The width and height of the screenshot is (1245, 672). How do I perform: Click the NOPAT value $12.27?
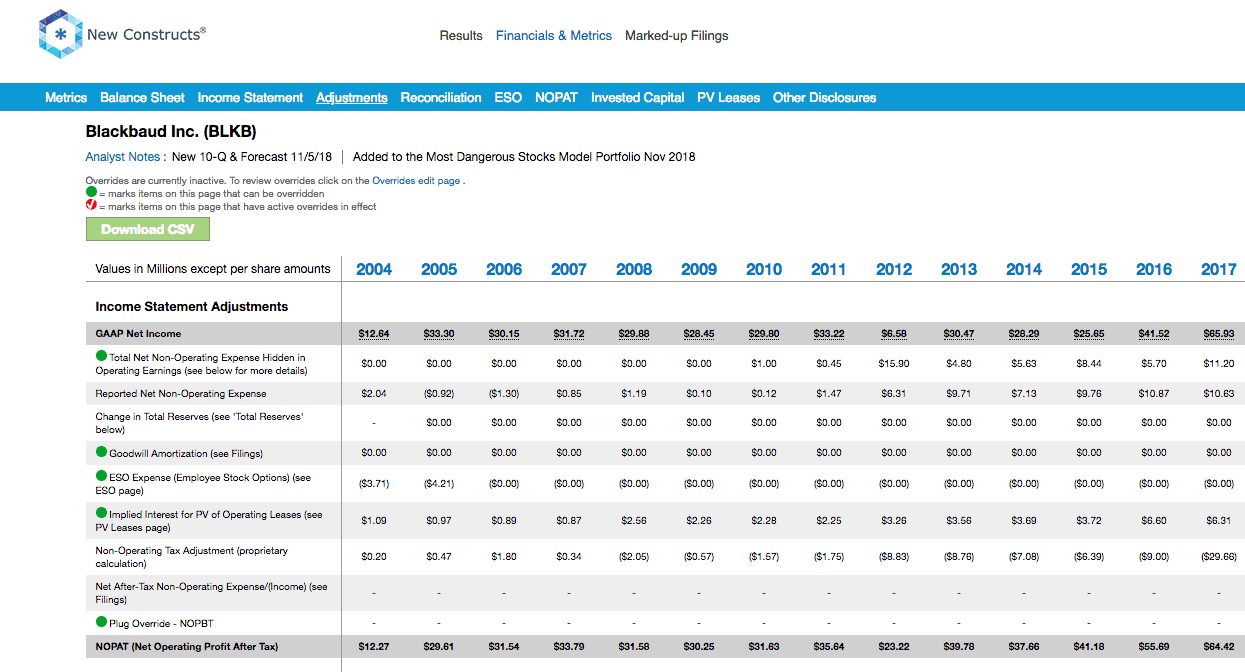point(374,647)
